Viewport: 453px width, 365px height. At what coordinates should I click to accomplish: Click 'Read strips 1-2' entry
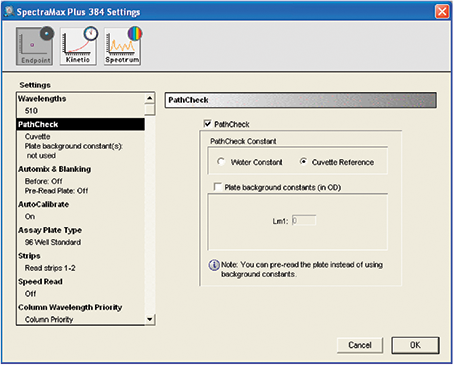pyautogui.click(x=50, y=268)
